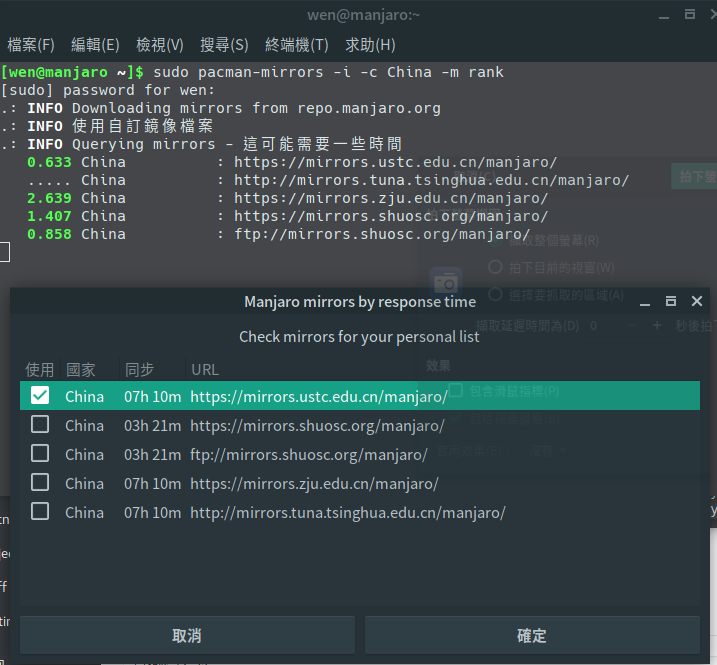The image size is (717, 665).
Task: Maximize the Manjaro mirrors dialog
Action: click(671, 301)
